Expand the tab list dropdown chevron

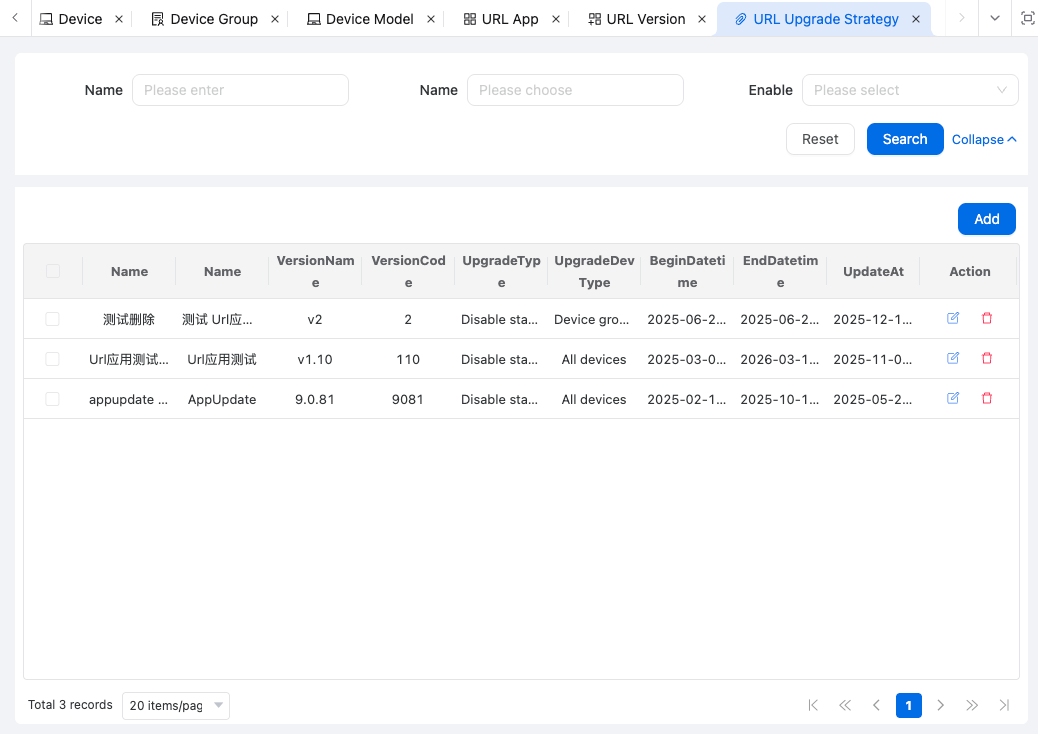[994, 18]
